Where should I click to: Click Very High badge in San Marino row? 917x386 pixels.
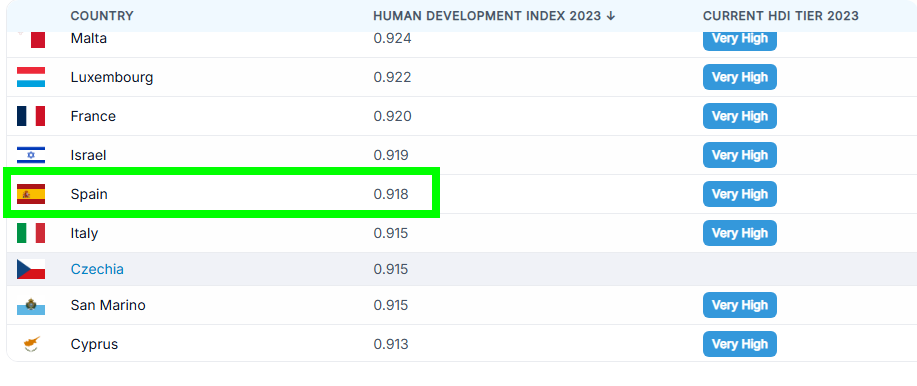tap(740, 305)
